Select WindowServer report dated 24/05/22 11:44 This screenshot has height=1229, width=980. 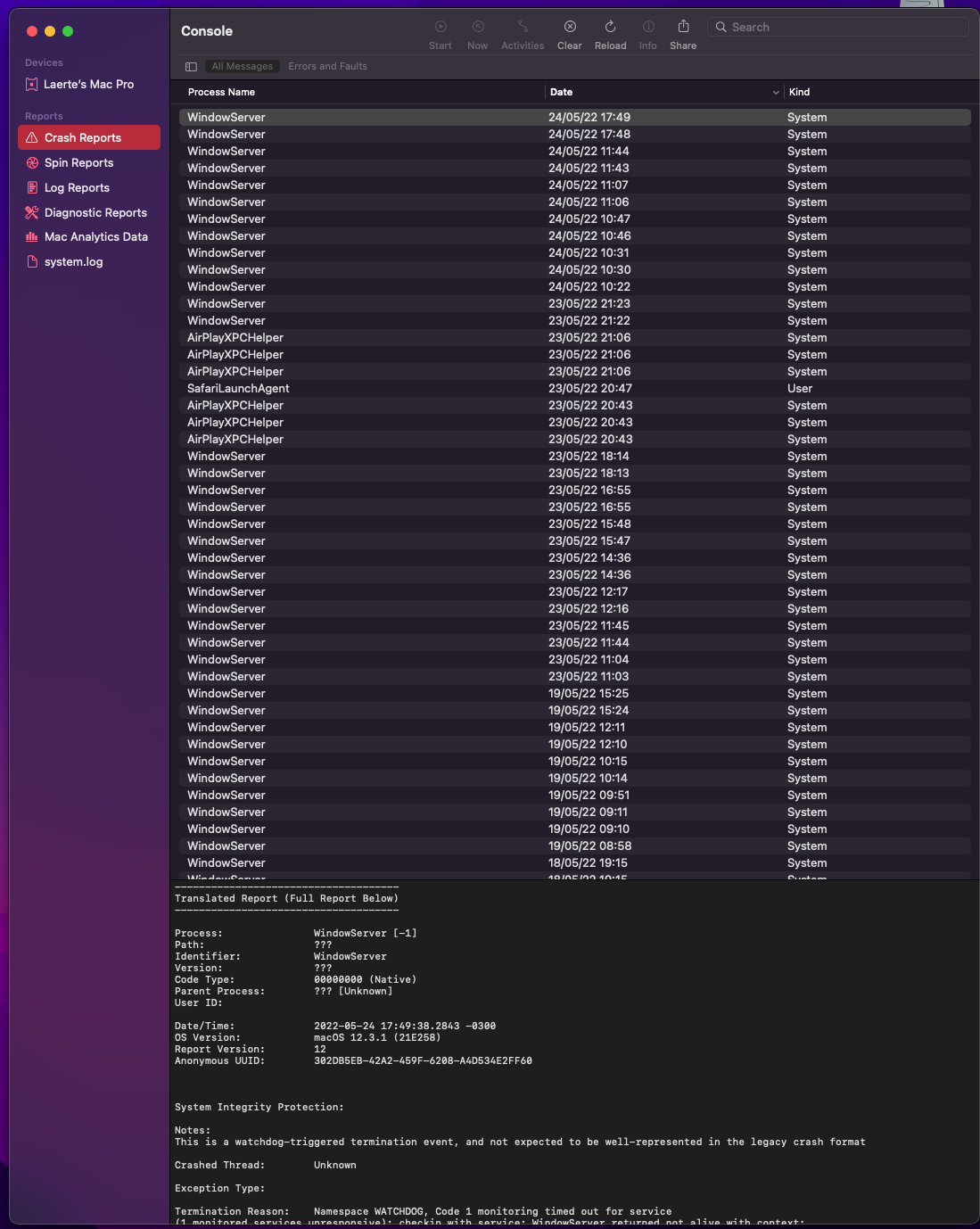pos(575,151)
